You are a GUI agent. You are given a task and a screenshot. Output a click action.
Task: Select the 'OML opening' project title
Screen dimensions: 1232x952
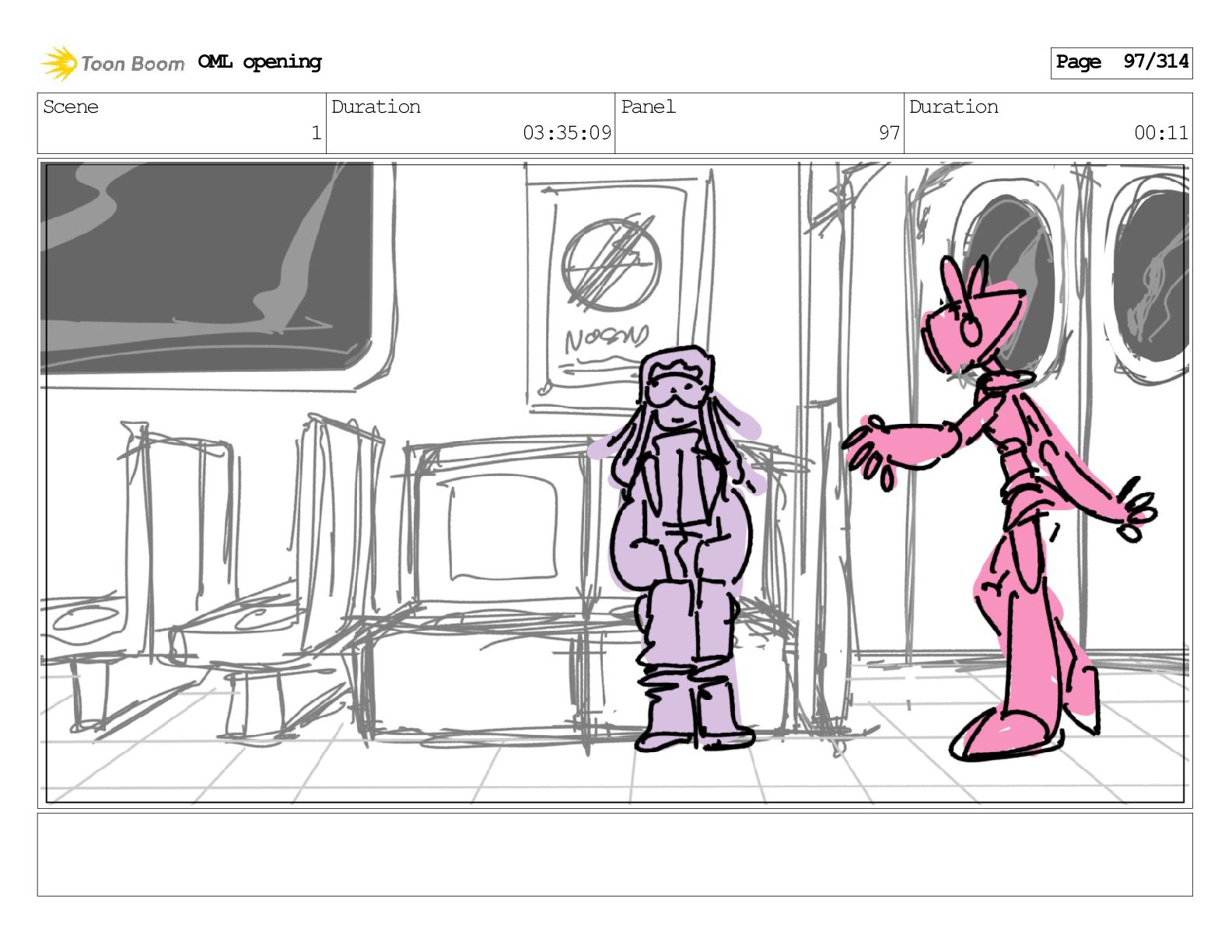[260, 62]
